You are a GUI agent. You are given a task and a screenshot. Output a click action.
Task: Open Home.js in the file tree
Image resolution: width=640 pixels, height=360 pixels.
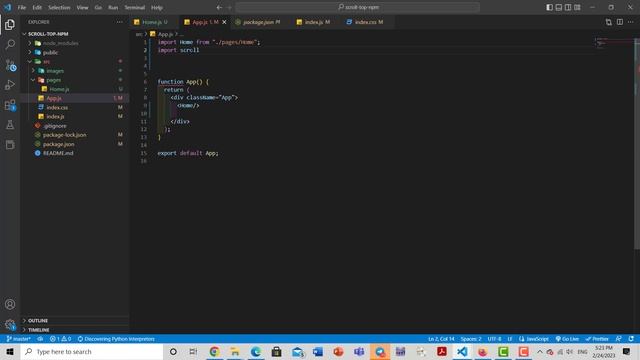[75, 89]
